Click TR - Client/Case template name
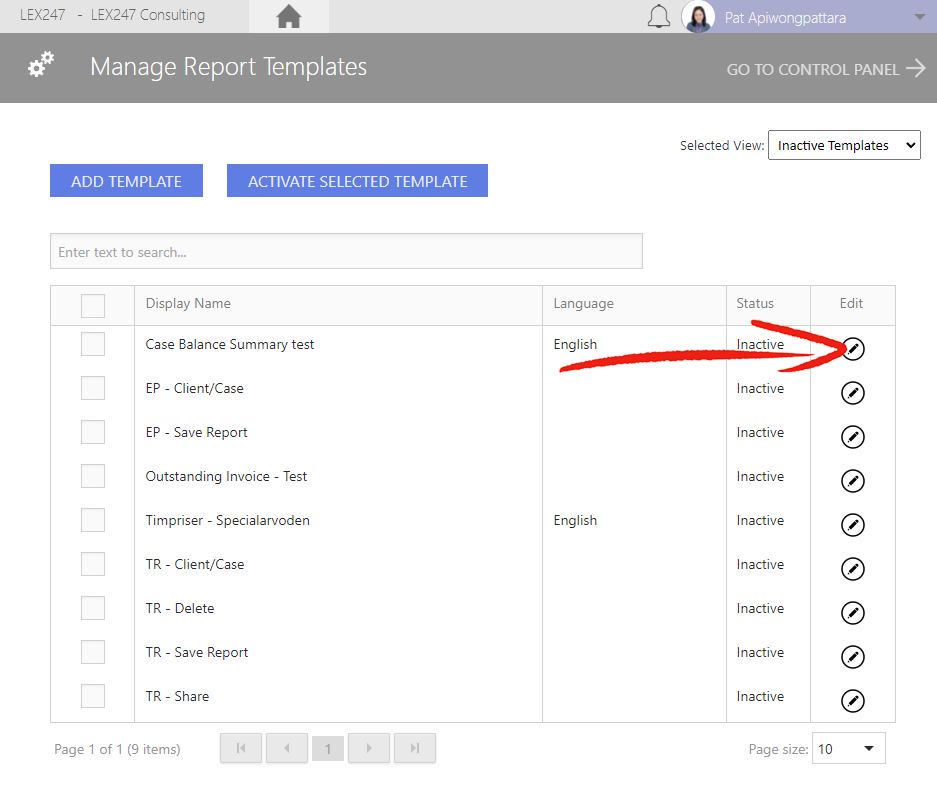The image size is (937, 801). pyautogui.click(x=195, y=564)
